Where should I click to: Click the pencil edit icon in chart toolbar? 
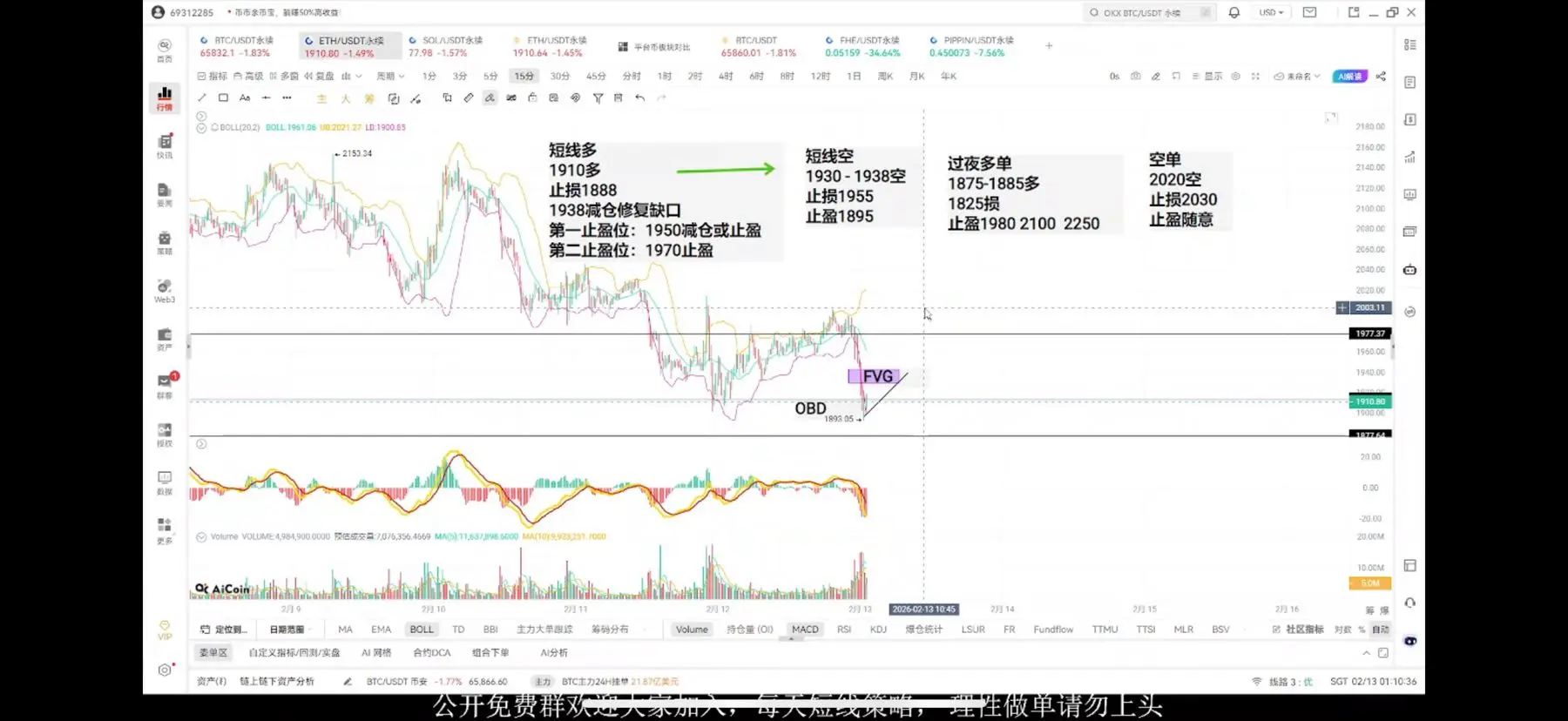pyautogui.click(x=1156, y=77)
